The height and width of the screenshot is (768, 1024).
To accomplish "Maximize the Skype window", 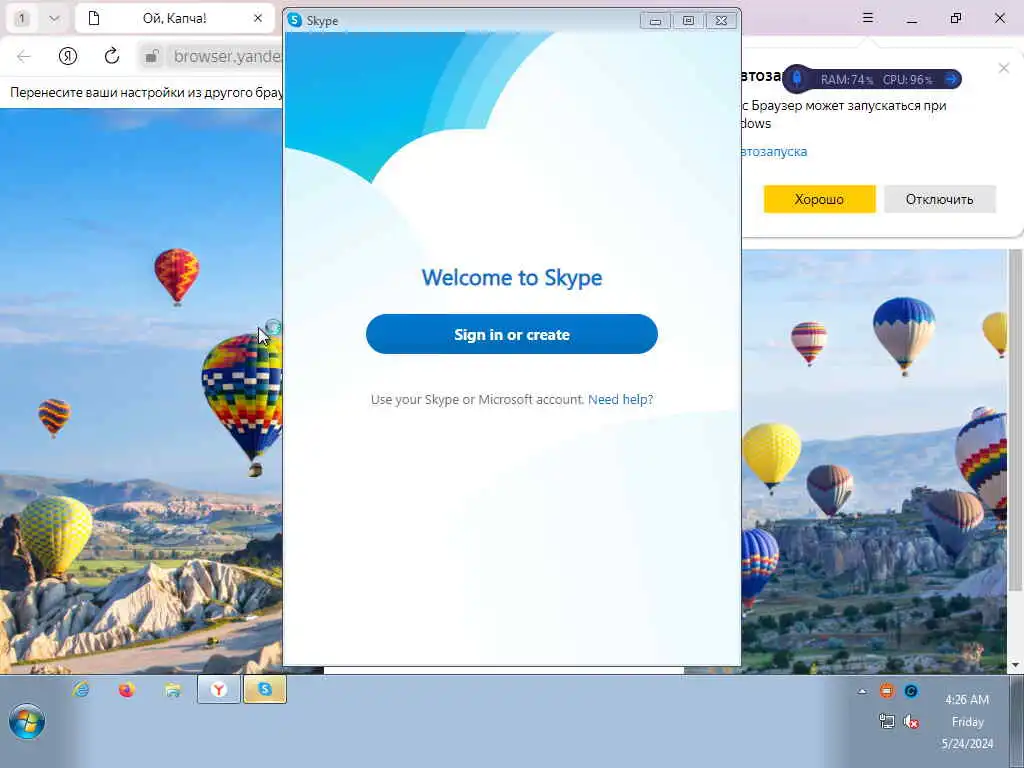I will pyautogui.click(x=688, y=21).
